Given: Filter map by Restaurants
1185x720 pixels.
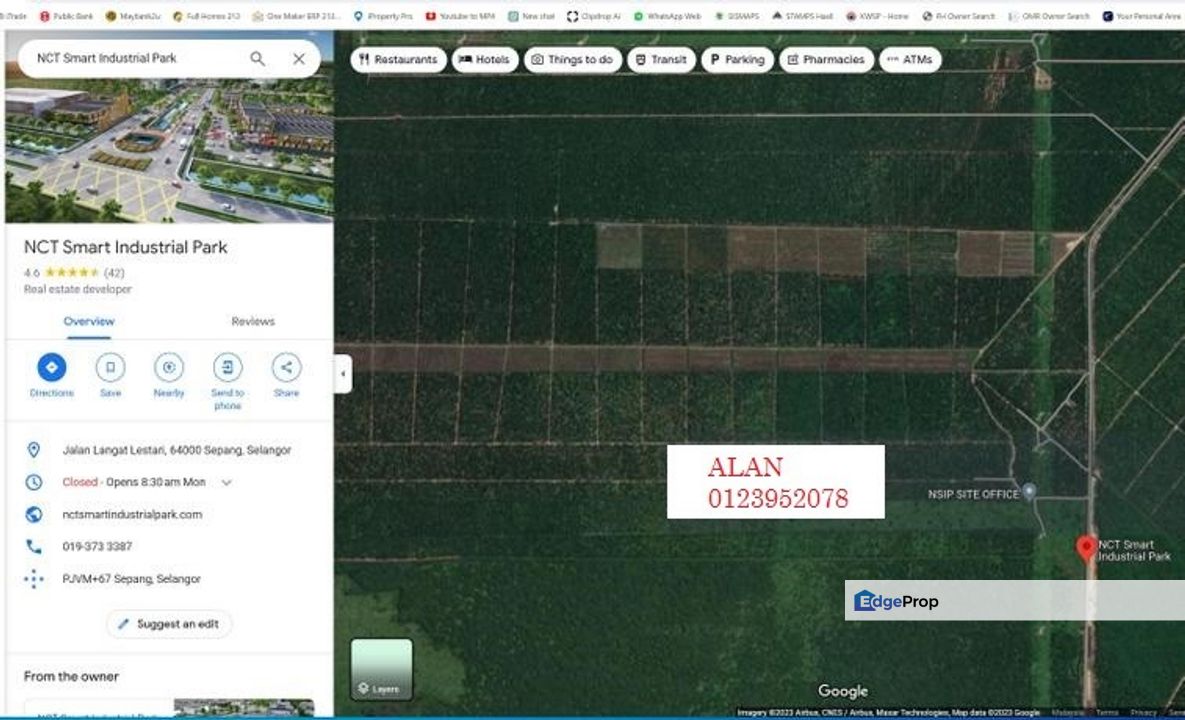Looking at the screenshot, I should click(398, 60).
